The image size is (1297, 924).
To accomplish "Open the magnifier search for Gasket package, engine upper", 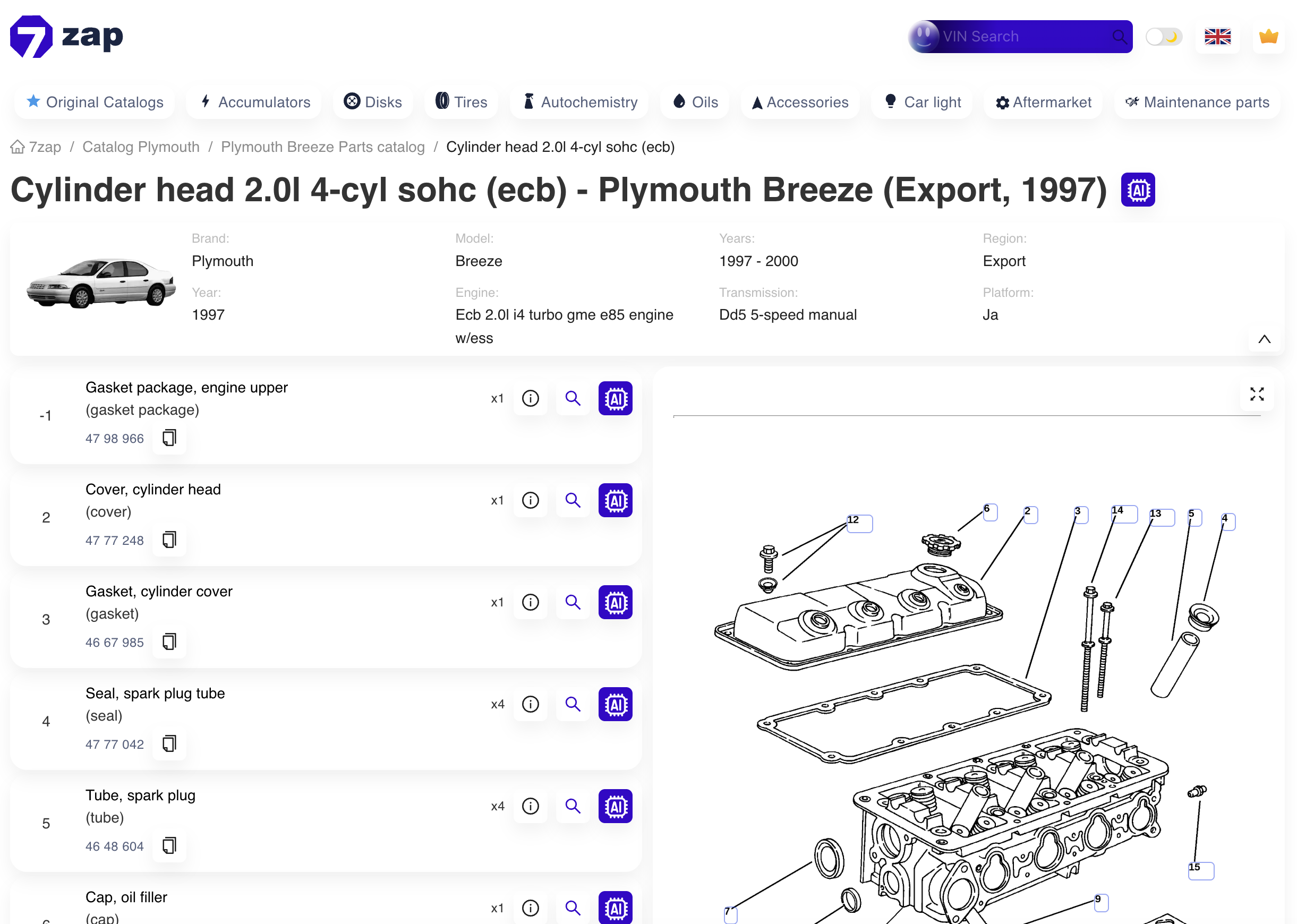I will [x=573, y=398].
